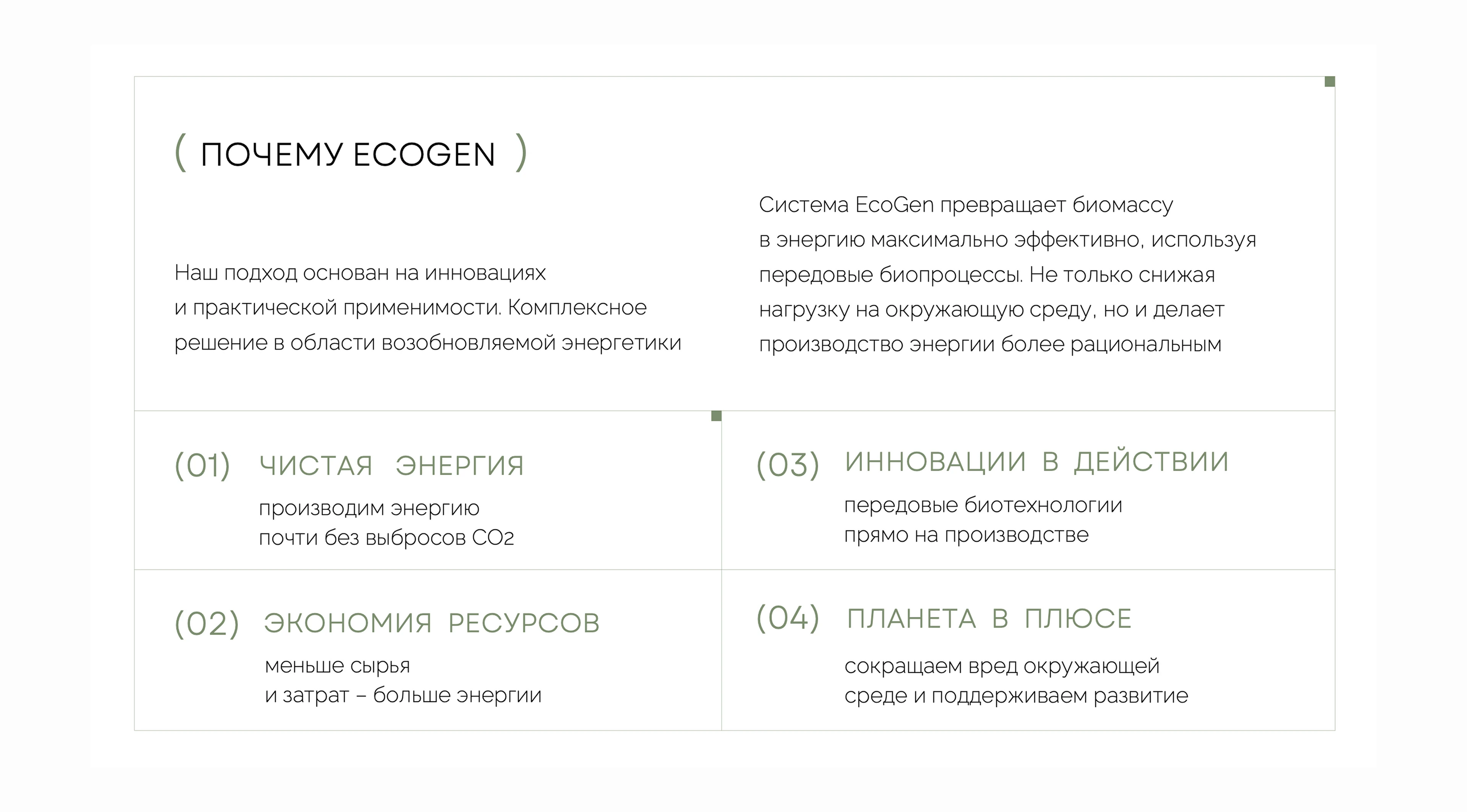1467x812 pixels.
Task: Click the opening green bracket before ПОЧЕМУ ECOGEN
Action: pyautogui.click(x=180, y=153)
